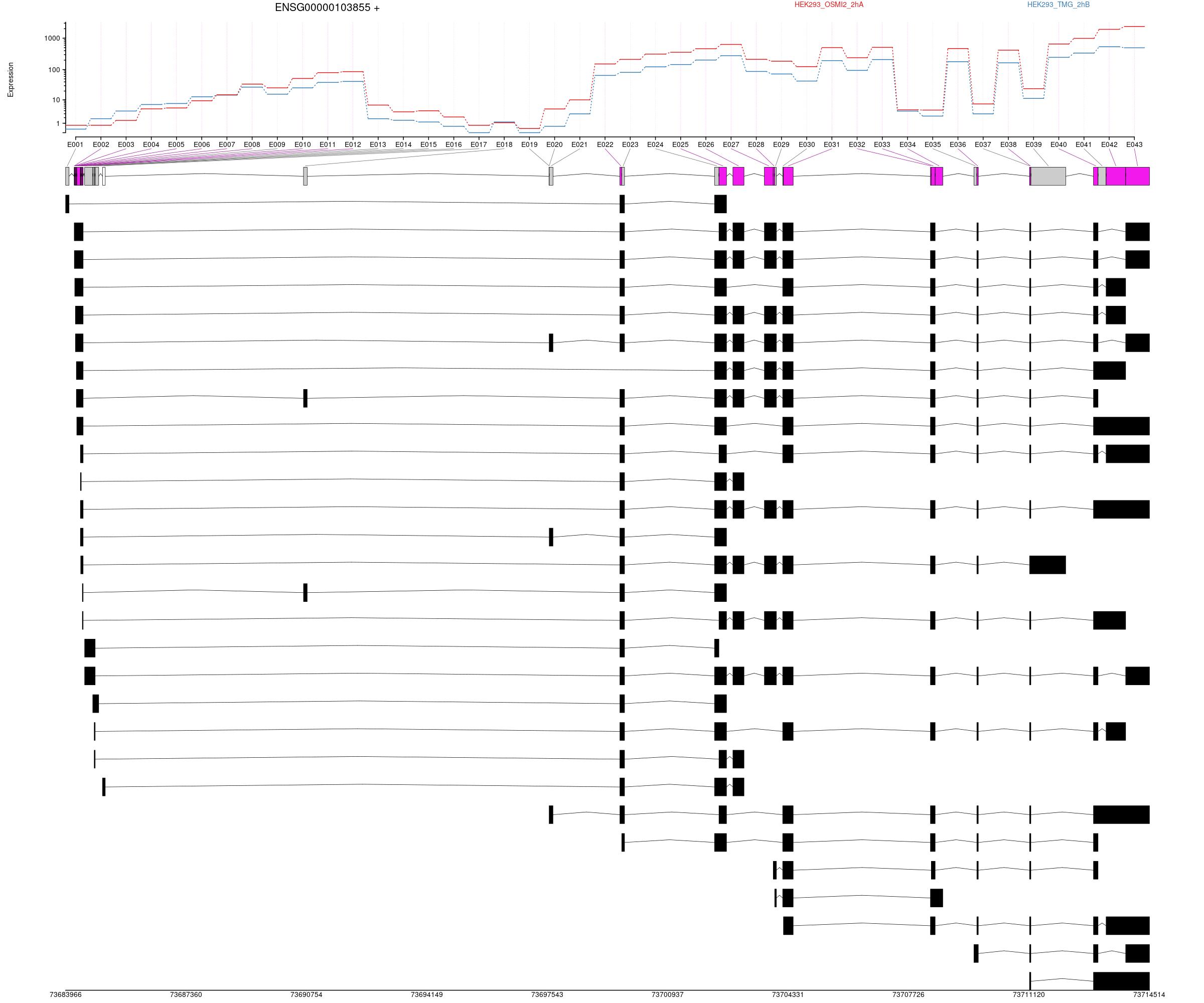The height and width of the screenshot is (1003, 1204).
Task: Click exon label E036
Action: point(958,145)
